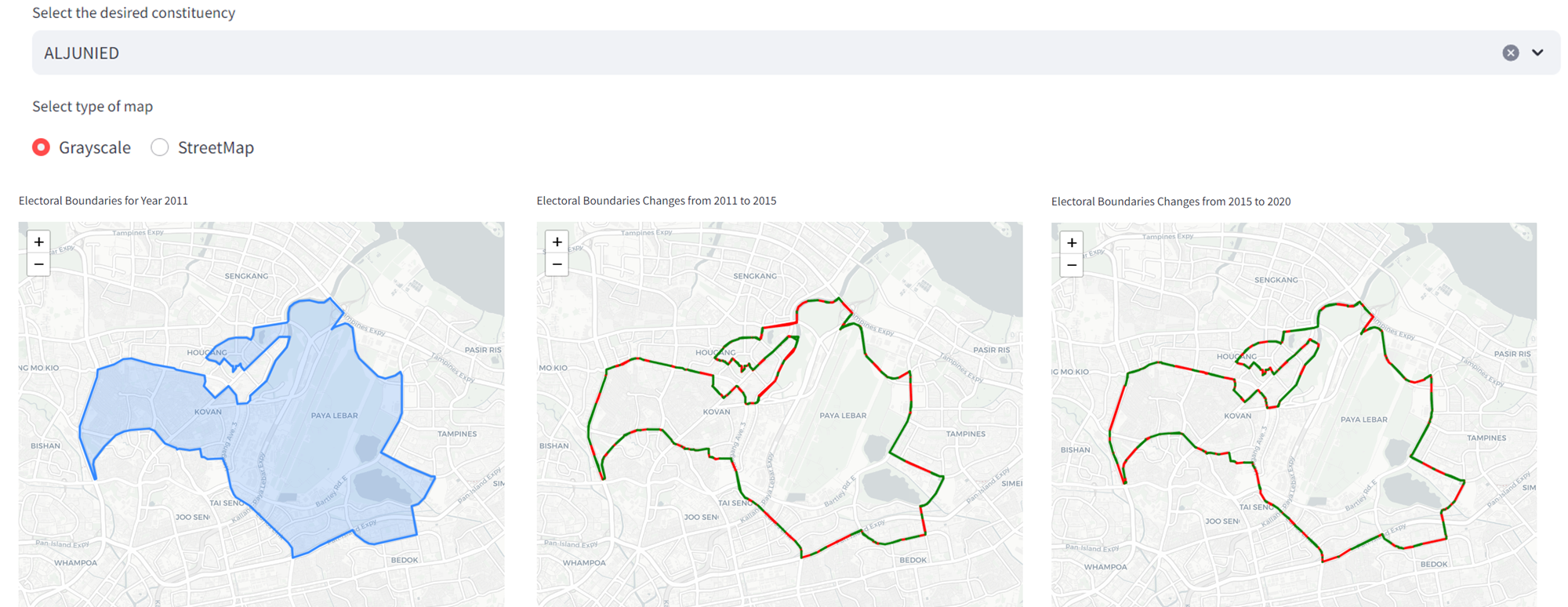Expand the constituency dropdown arrow

tap(1537, 53)
